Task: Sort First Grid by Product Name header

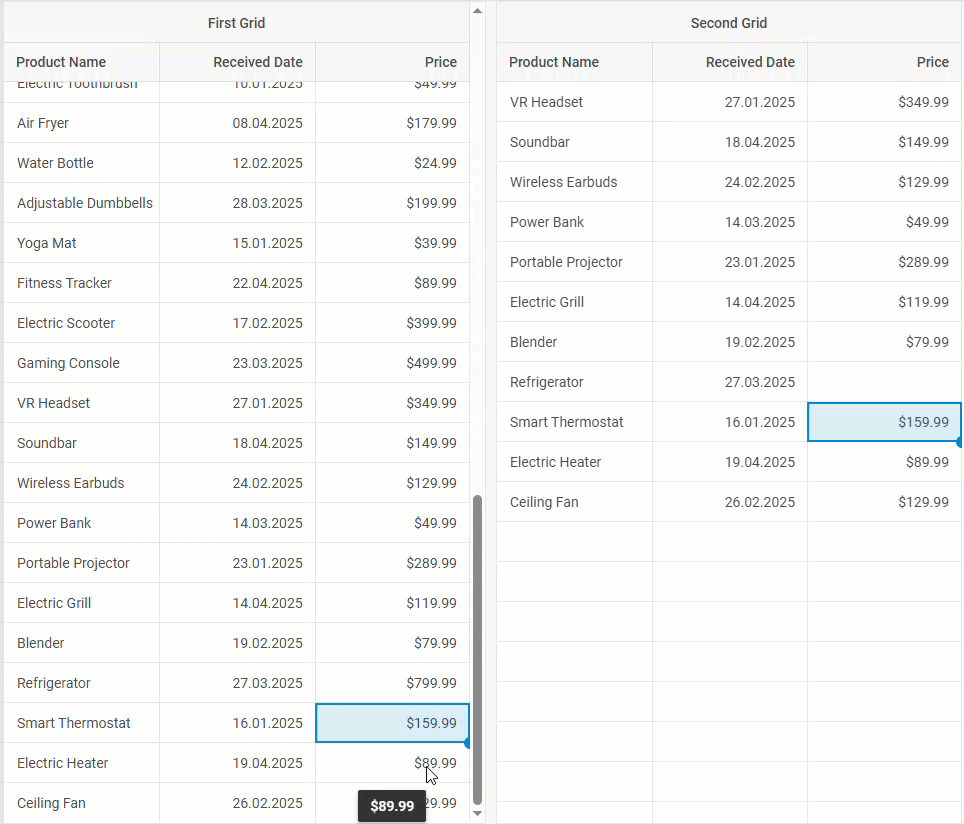Action: [x=61, y=62]
